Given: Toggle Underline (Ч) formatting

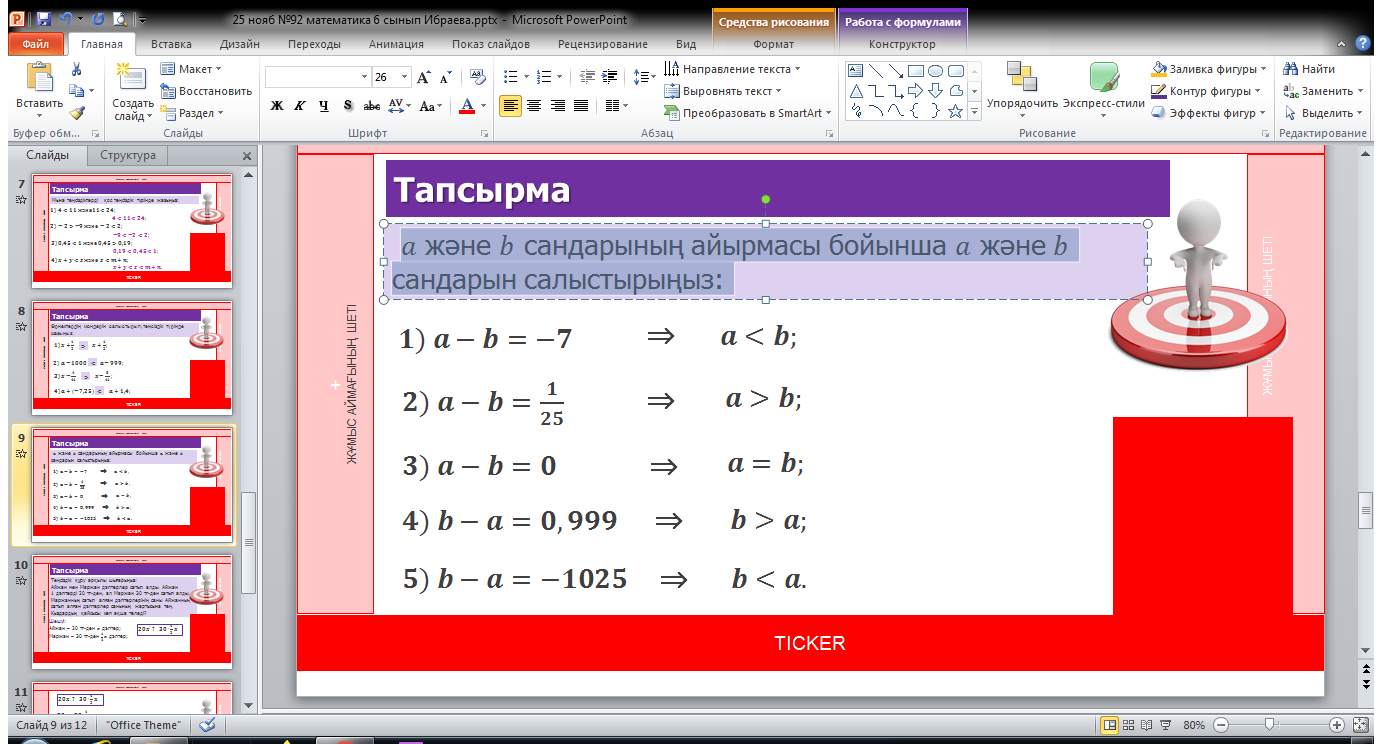Looking at the screenshot, I should coord(323,106).
